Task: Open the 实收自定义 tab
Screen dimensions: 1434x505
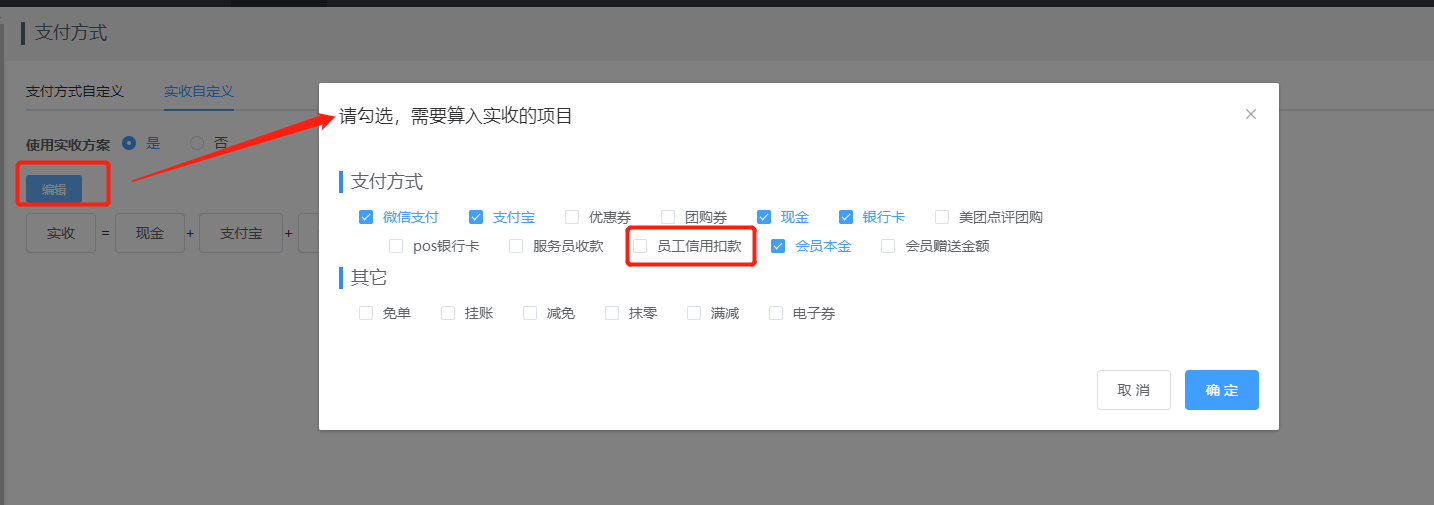Action: coord(199,91)
